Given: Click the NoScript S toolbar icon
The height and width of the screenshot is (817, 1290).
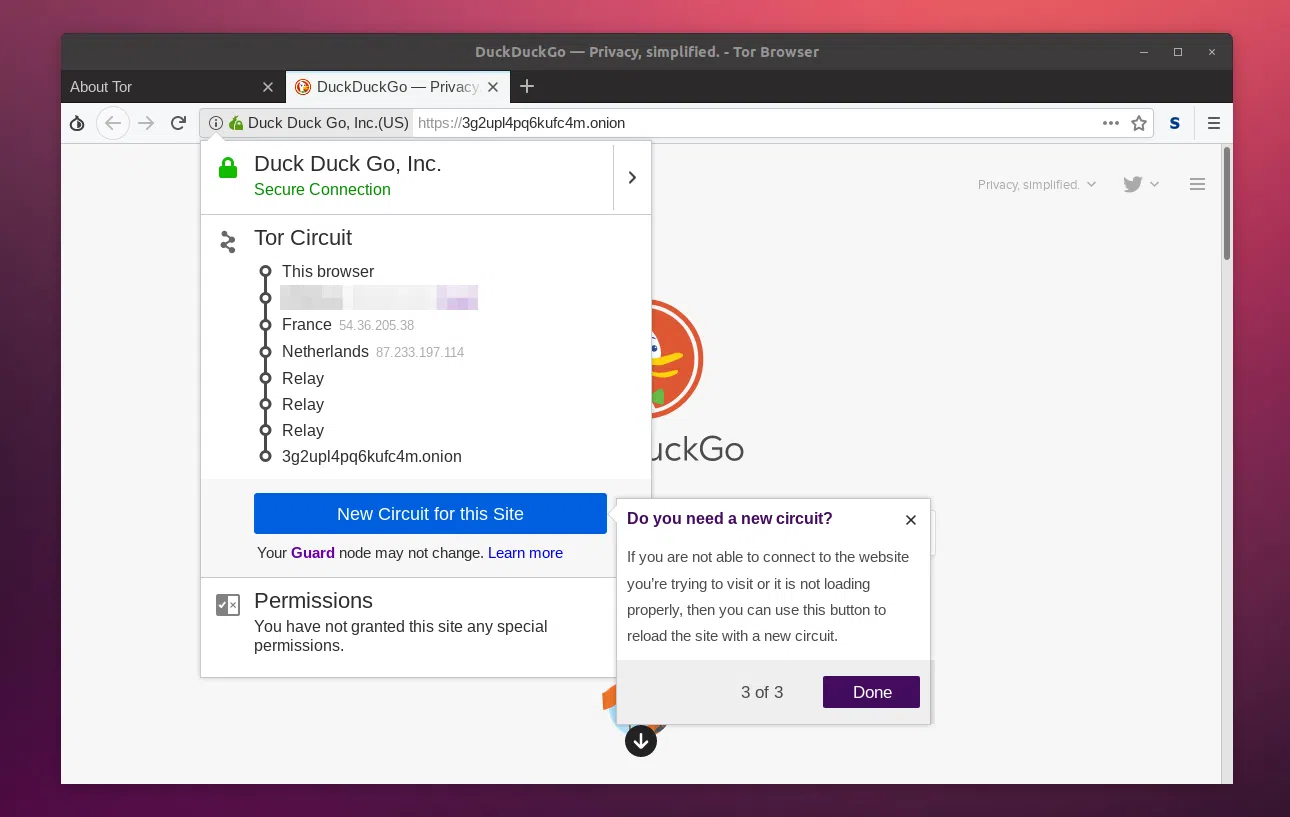Looking at the screenshot, I should tap(1175, 123).
